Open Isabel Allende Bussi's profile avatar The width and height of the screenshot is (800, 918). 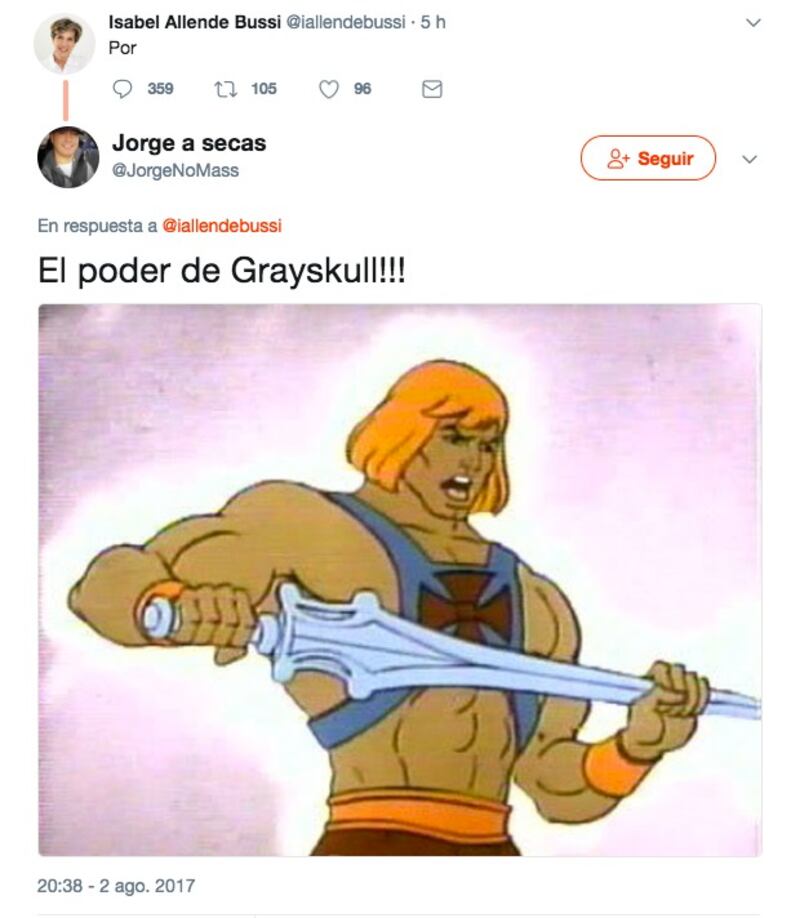[64, 44]
